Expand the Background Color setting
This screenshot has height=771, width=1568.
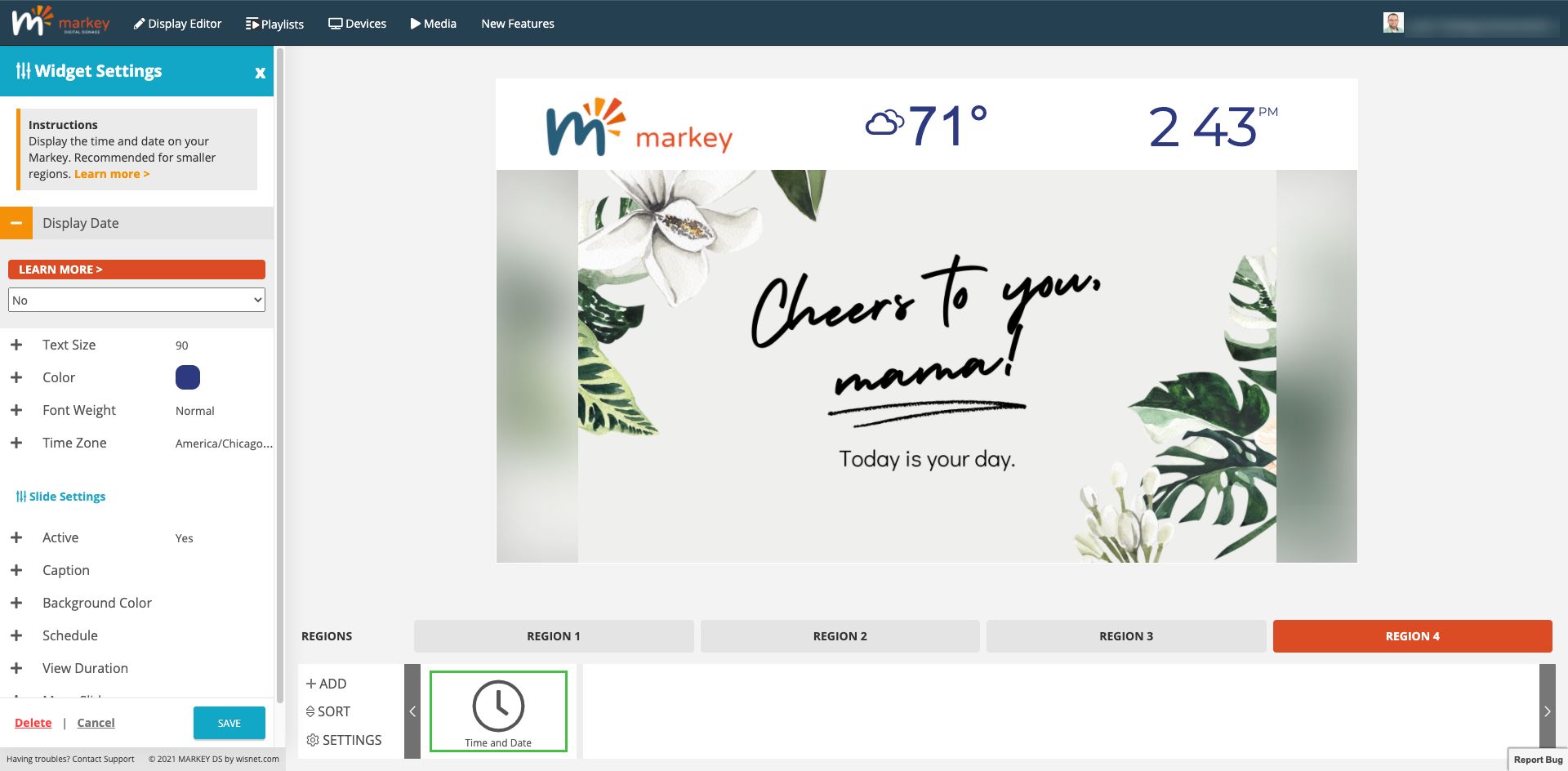point(16,603)
